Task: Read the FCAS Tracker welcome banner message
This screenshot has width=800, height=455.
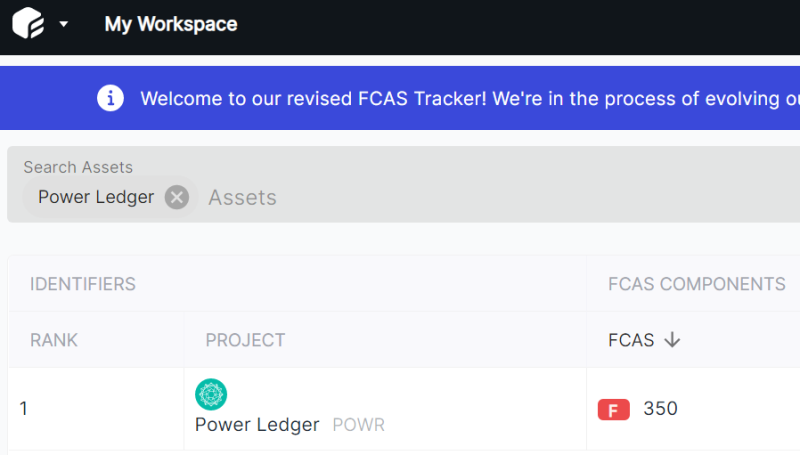Action: [x=470, y=98]
